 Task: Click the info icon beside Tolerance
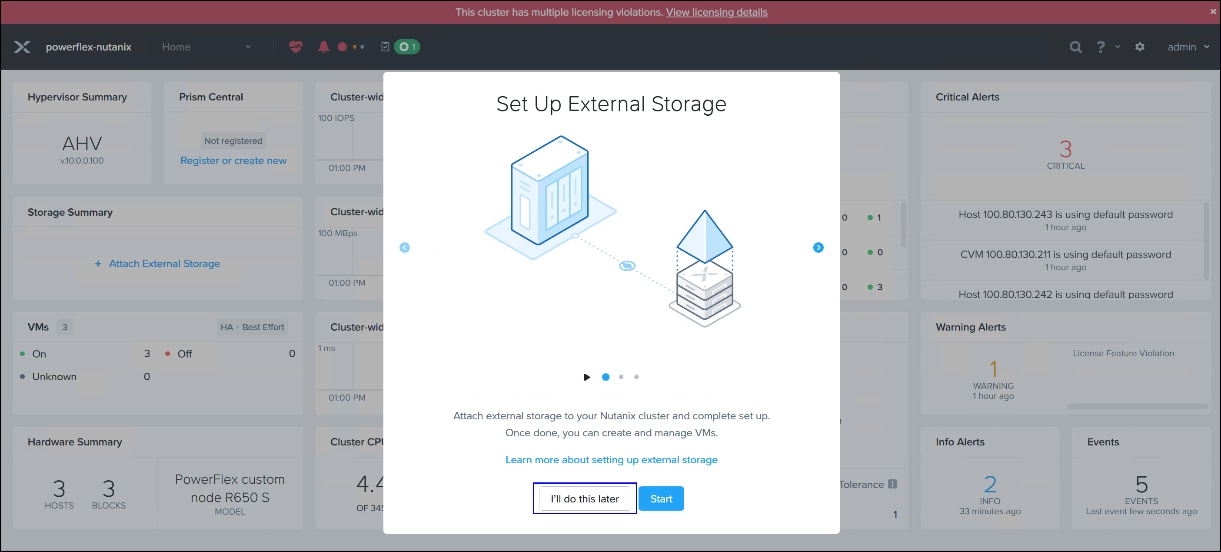click(892, 484)
